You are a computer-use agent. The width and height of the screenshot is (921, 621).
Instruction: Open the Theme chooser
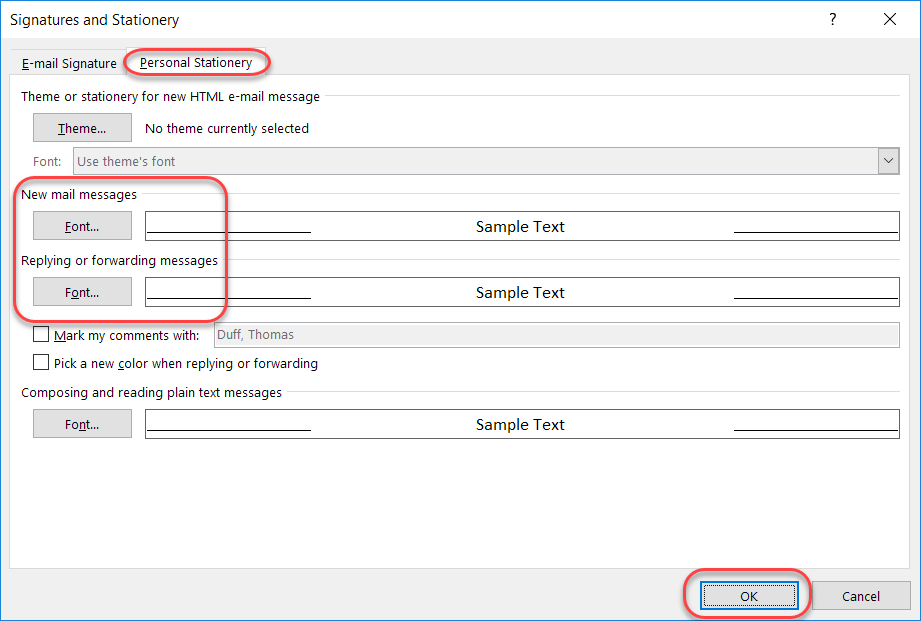(x=82, y=127)
